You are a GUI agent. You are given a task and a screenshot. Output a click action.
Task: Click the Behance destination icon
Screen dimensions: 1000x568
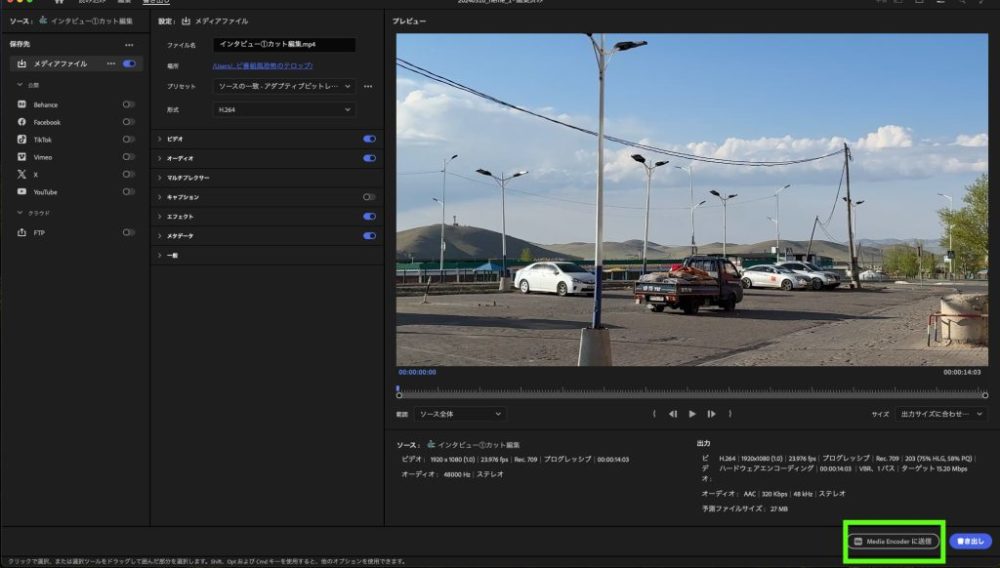click(x=22, y=104)
